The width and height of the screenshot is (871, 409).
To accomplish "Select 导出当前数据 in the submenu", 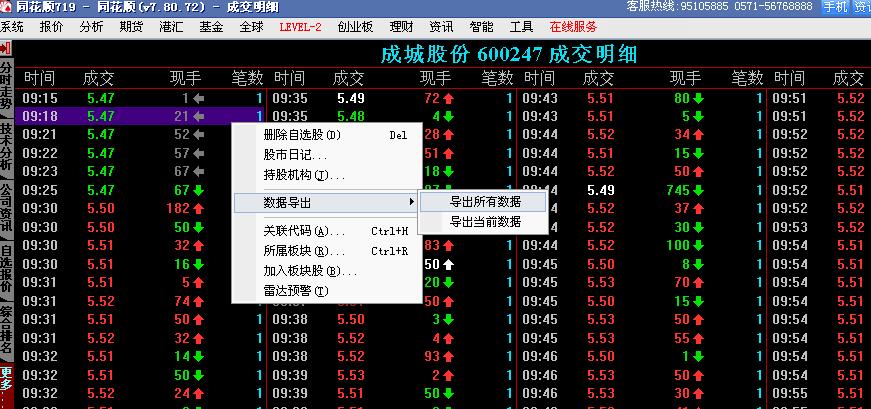I will [x=483, y=222].
